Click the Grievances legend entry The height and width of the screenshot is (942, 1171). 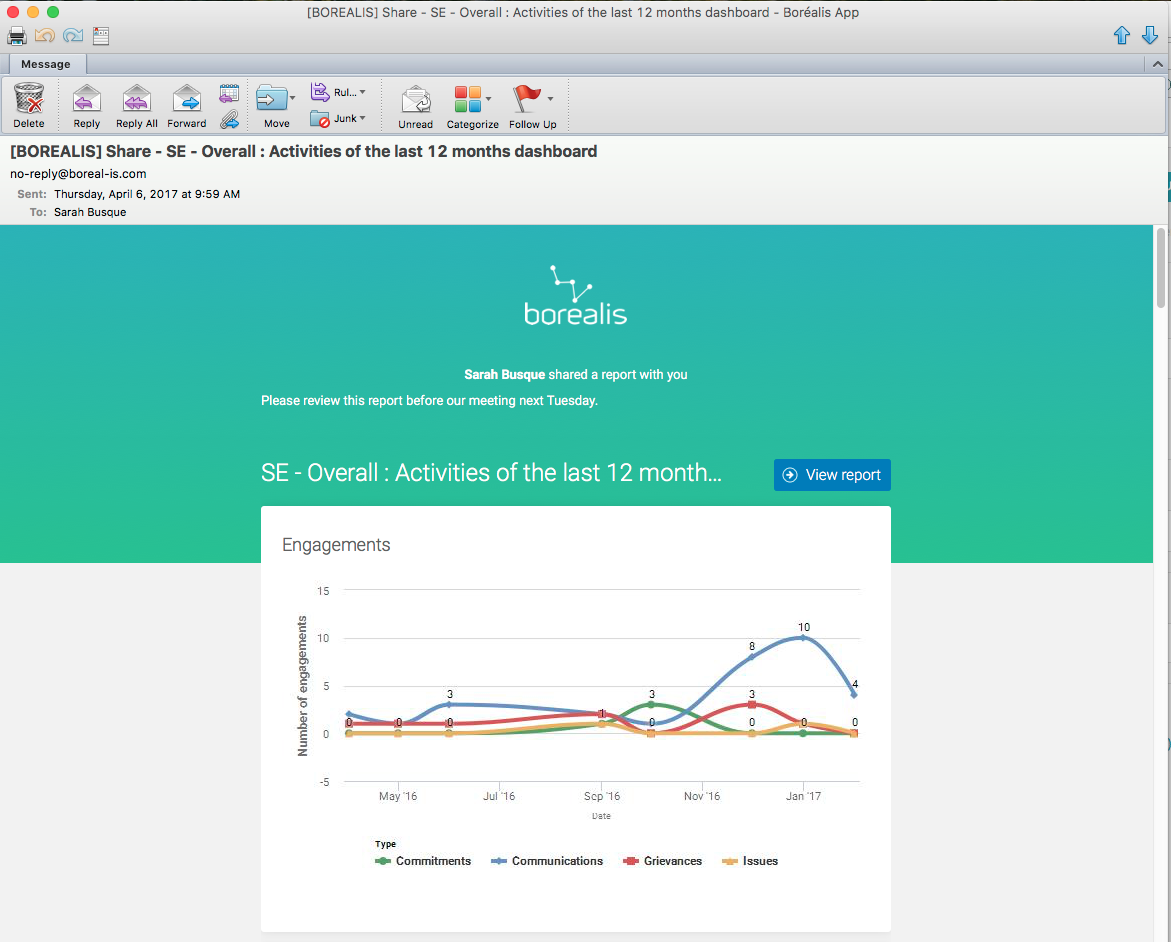pyautogui.click(x=662, y=861)
